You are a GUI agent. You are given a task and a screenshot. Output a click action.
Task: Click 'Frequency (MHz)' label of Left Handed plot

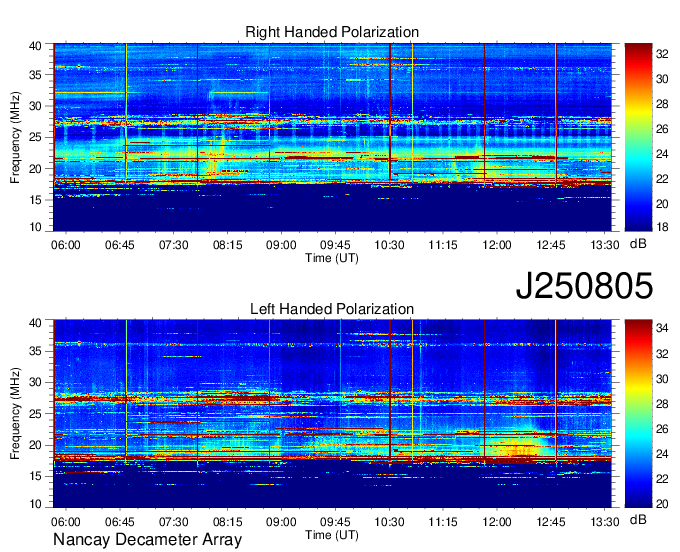click(x=15, y=414)
